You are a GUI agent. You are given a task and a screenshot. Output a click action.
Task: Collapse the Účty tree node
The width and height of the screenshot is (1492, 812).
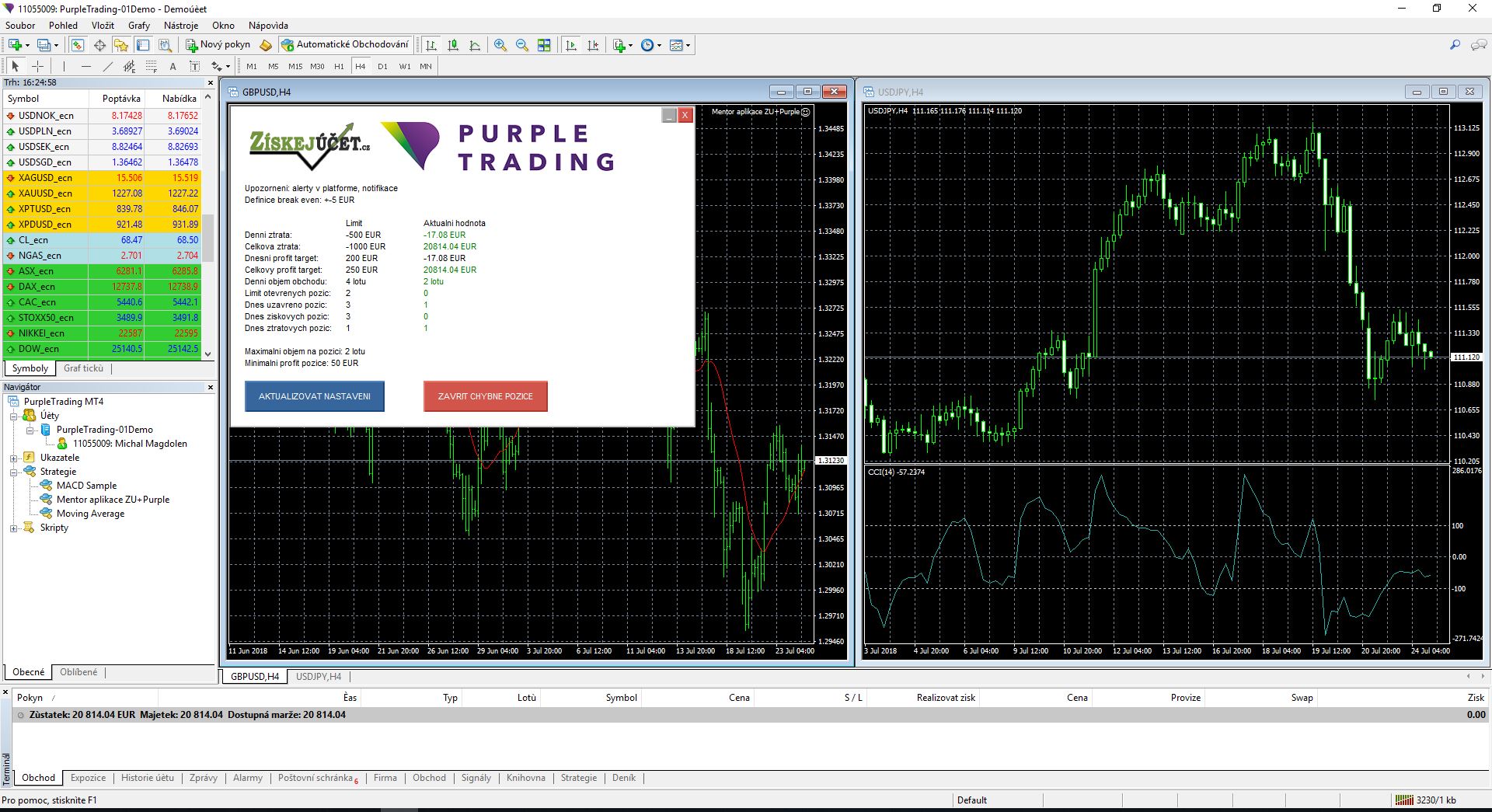tap(13, 416)
